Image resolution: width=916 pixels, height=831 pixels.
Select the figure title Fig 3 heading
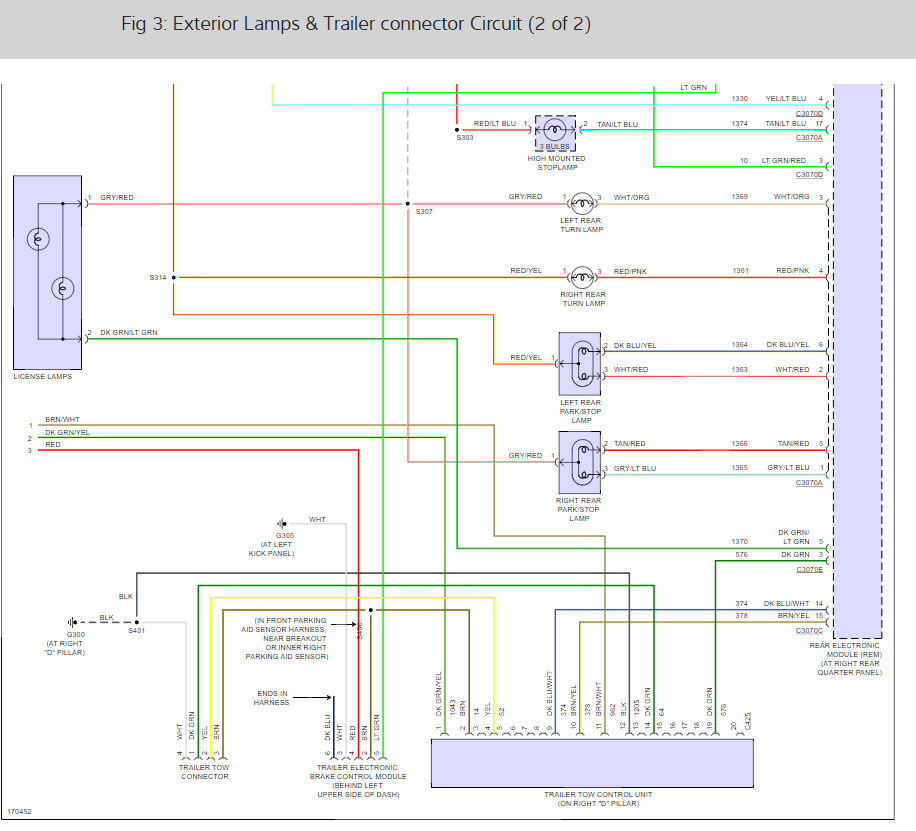[x=356, y=23]
